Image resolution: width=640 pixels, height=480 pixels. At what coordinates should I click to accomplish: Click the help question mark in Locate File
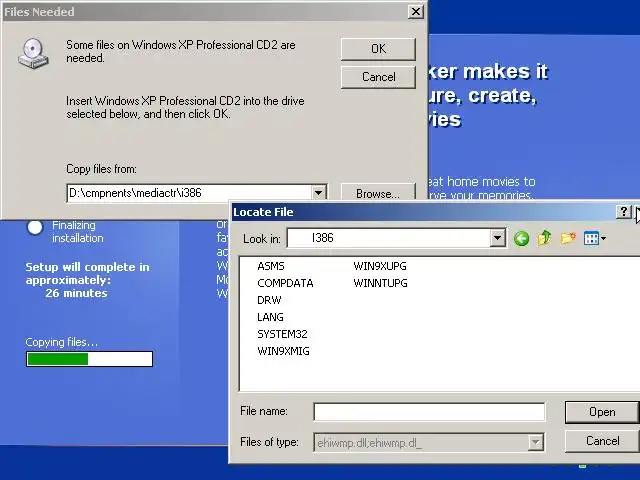coord(624,212)
